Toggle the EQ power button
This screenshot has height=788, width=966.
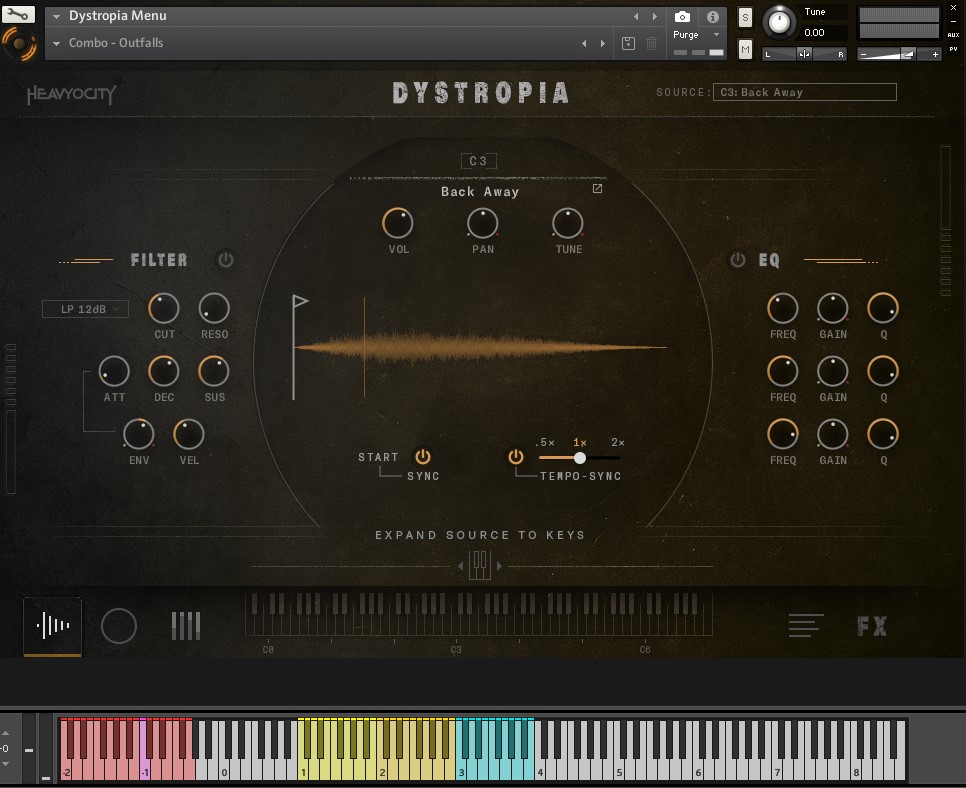pyautogui.click(x=738, y=260)
